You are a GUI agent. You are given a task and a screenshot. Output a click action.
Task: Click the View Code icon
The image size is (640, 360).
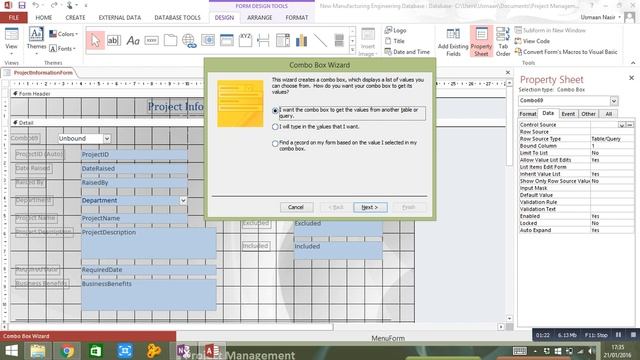[532, 41]
